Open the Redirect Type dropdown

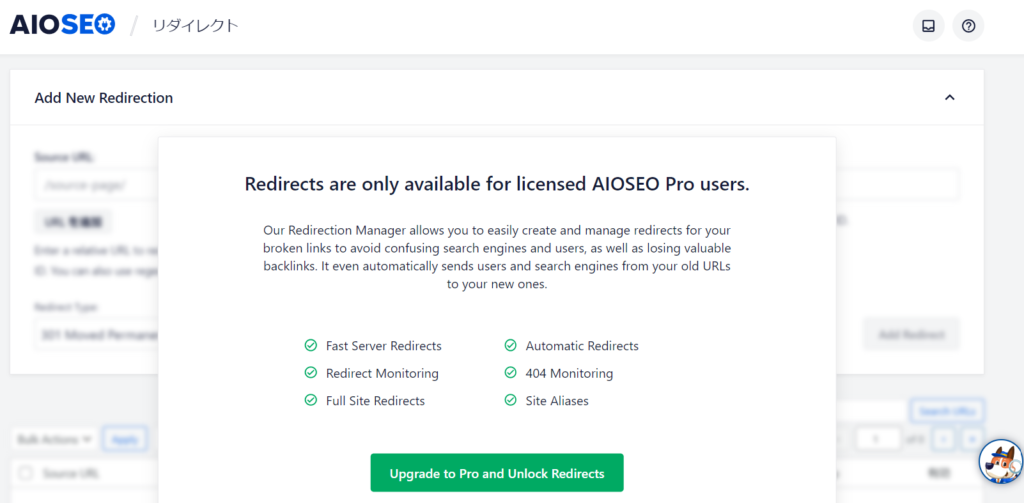[97, 334]
